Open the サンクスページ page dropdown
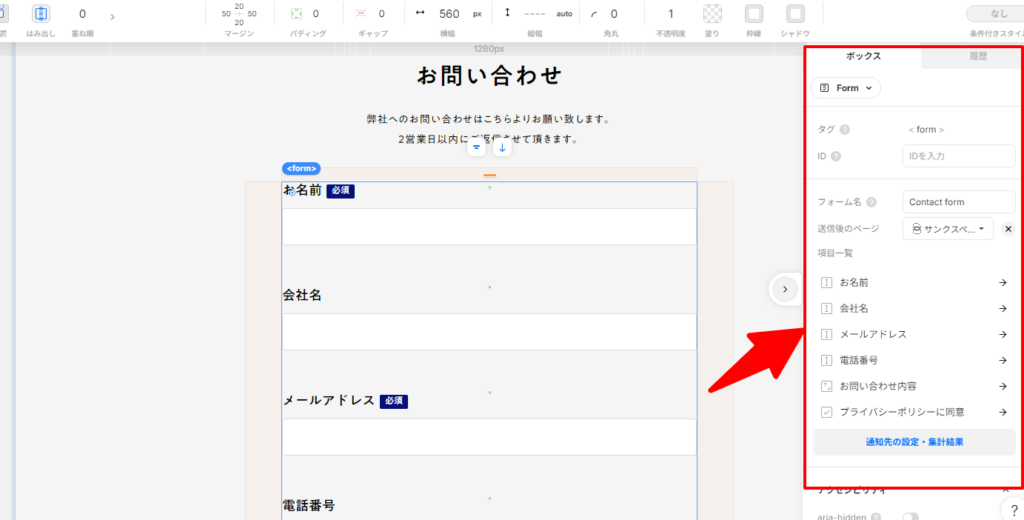Image resolution: width=1024 pixels, height=520 pixels. [x=948, y=229]
